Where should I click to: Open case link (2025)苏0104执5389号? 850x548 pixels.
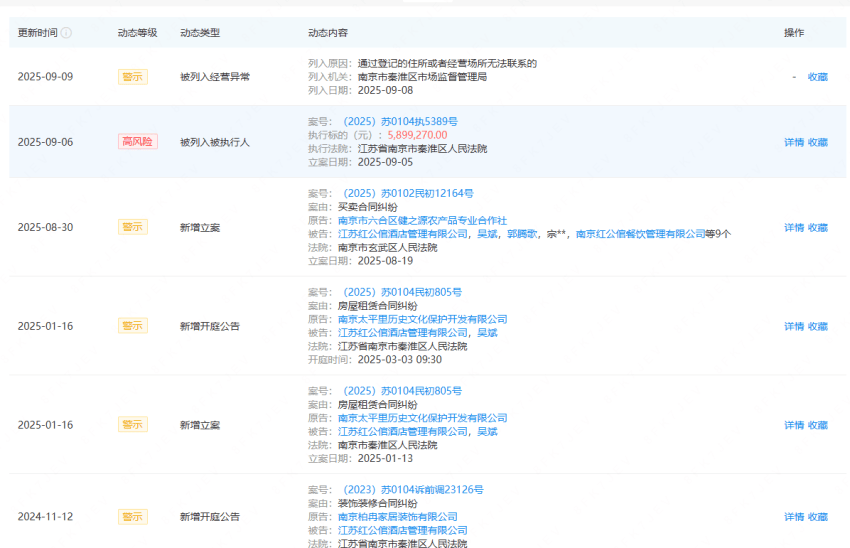pos(400,121)
